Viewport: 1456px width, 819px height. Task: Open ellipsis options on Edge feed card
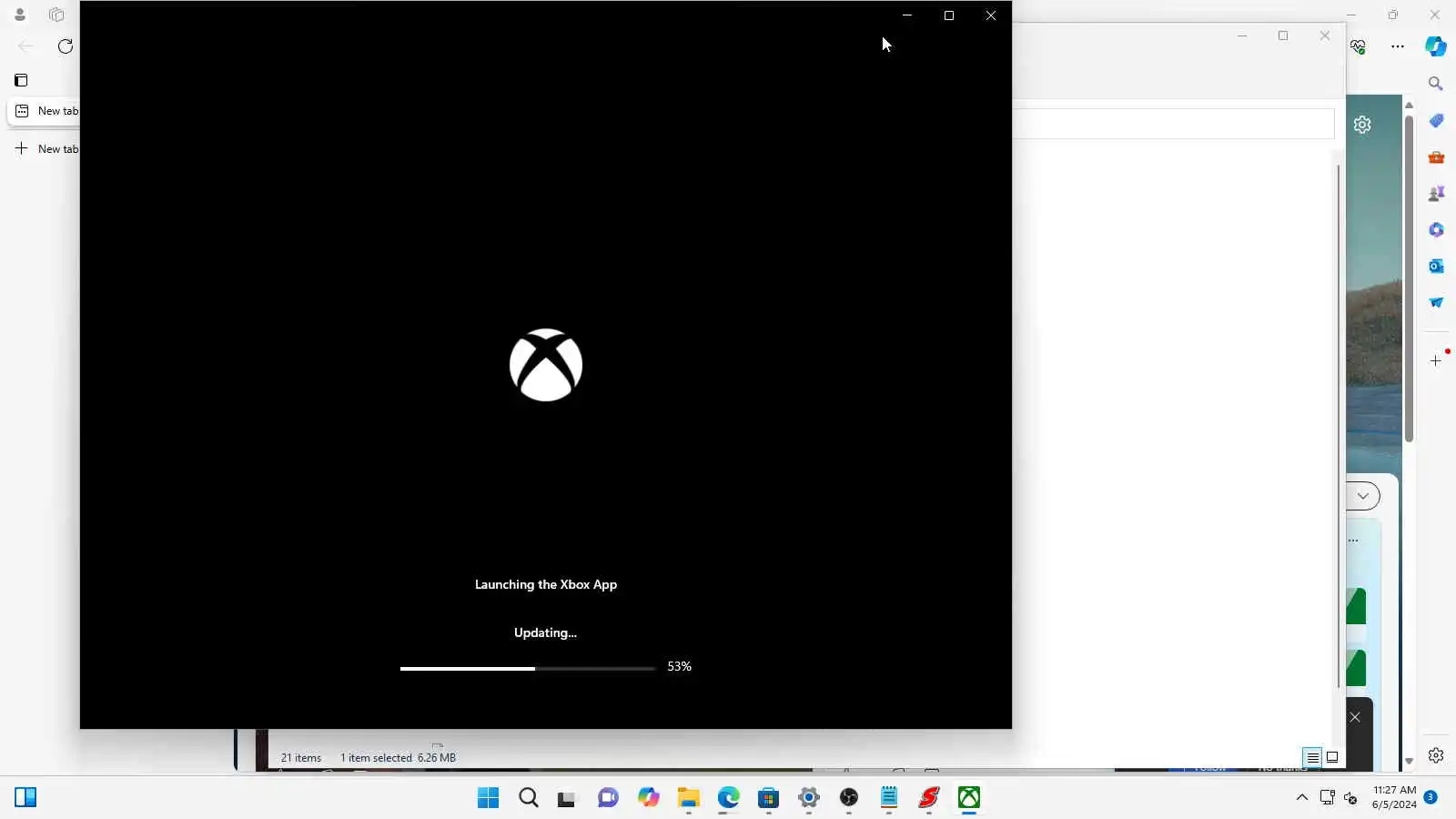[x=1353, y=541]
